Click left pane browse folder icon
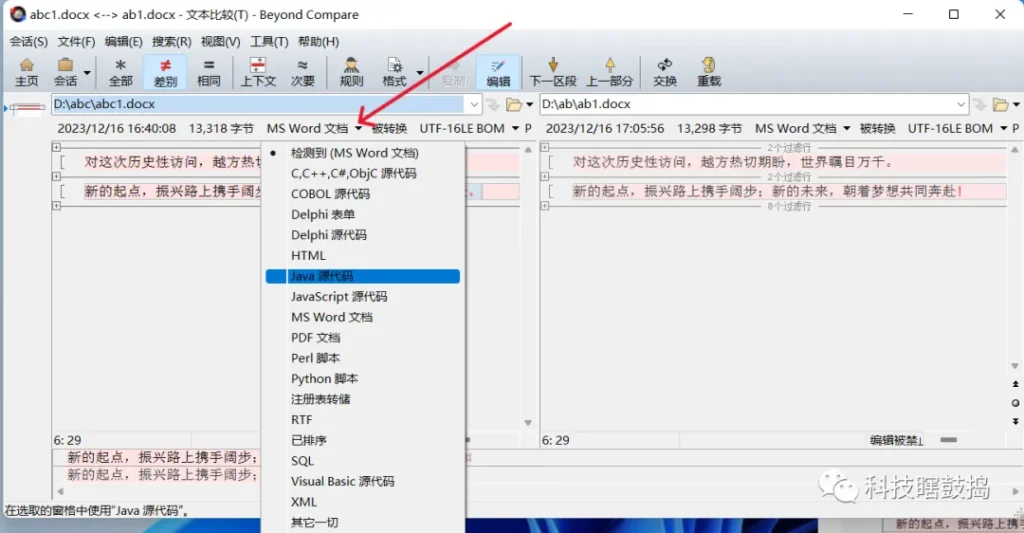 point(514,105)
